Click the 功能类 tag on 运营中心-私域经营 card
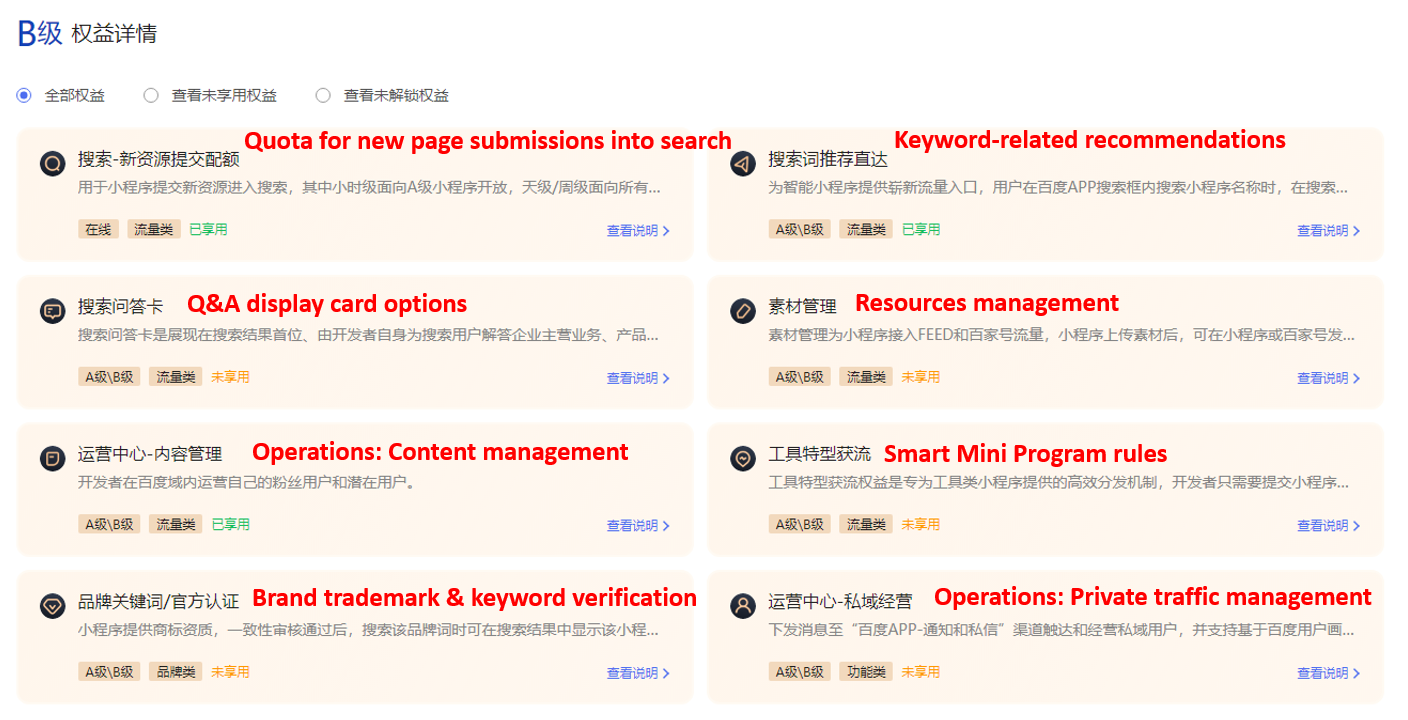This screenshot has height=720, width=1408. click(x=866, y=672)
